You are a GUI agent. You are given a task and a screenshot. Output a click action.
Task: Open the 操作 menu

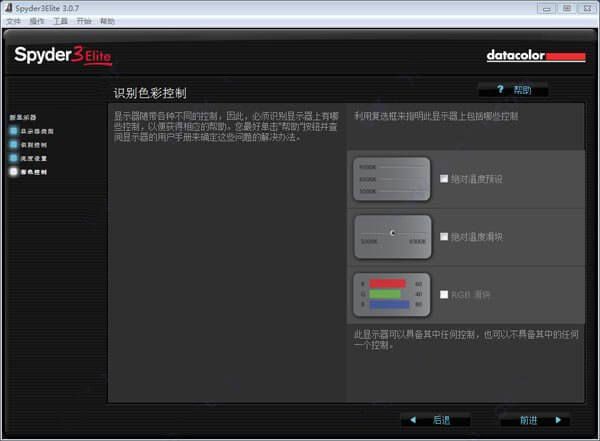click(x=37, y=21)
